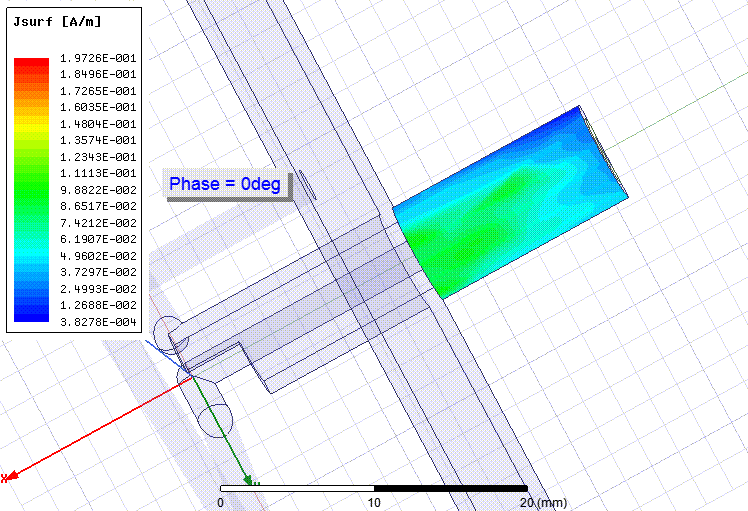Click the 1.4804E-001 legend value
The width and height of the screenshot is (748, 511).
click(98, 124)
